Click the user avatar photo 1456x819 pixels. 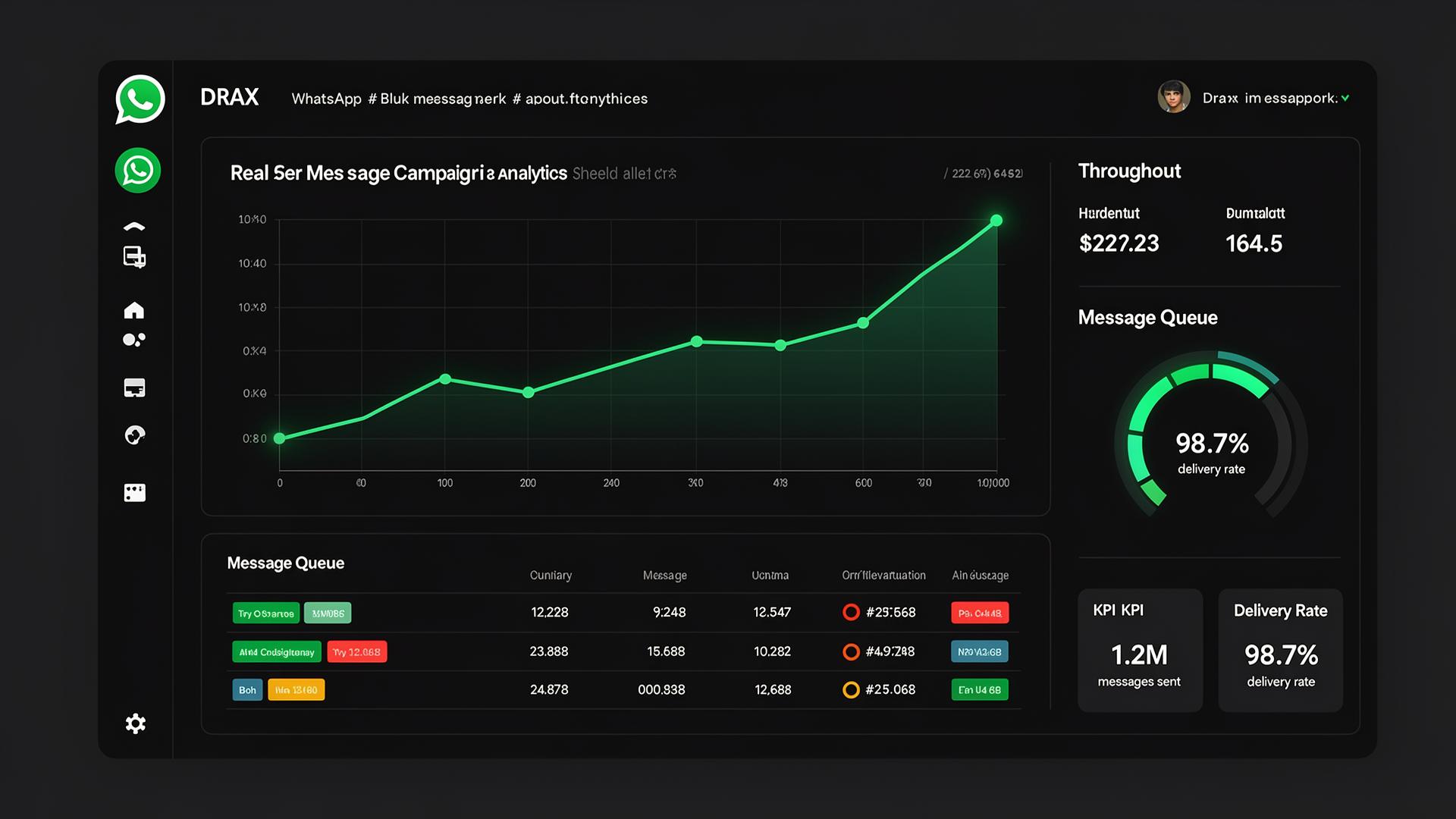point(1173,97)
